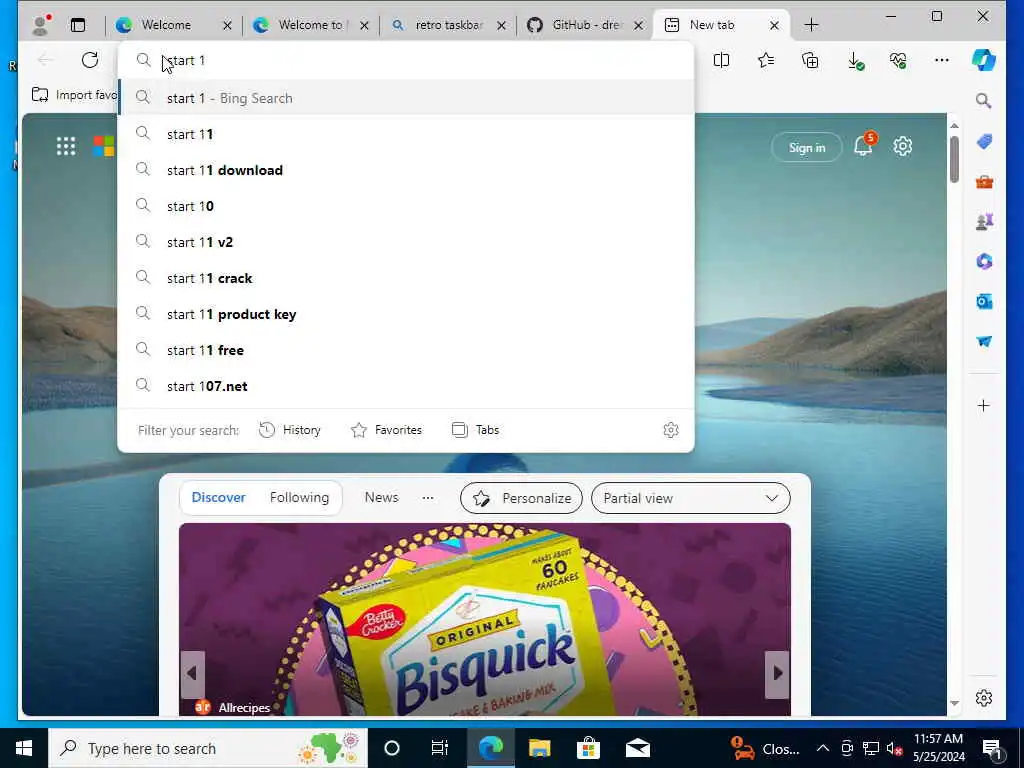Image resolution: width=1024 pixels, height=768 pixels.
Task: Open new tab page settings gear
Action: [903, 146]
